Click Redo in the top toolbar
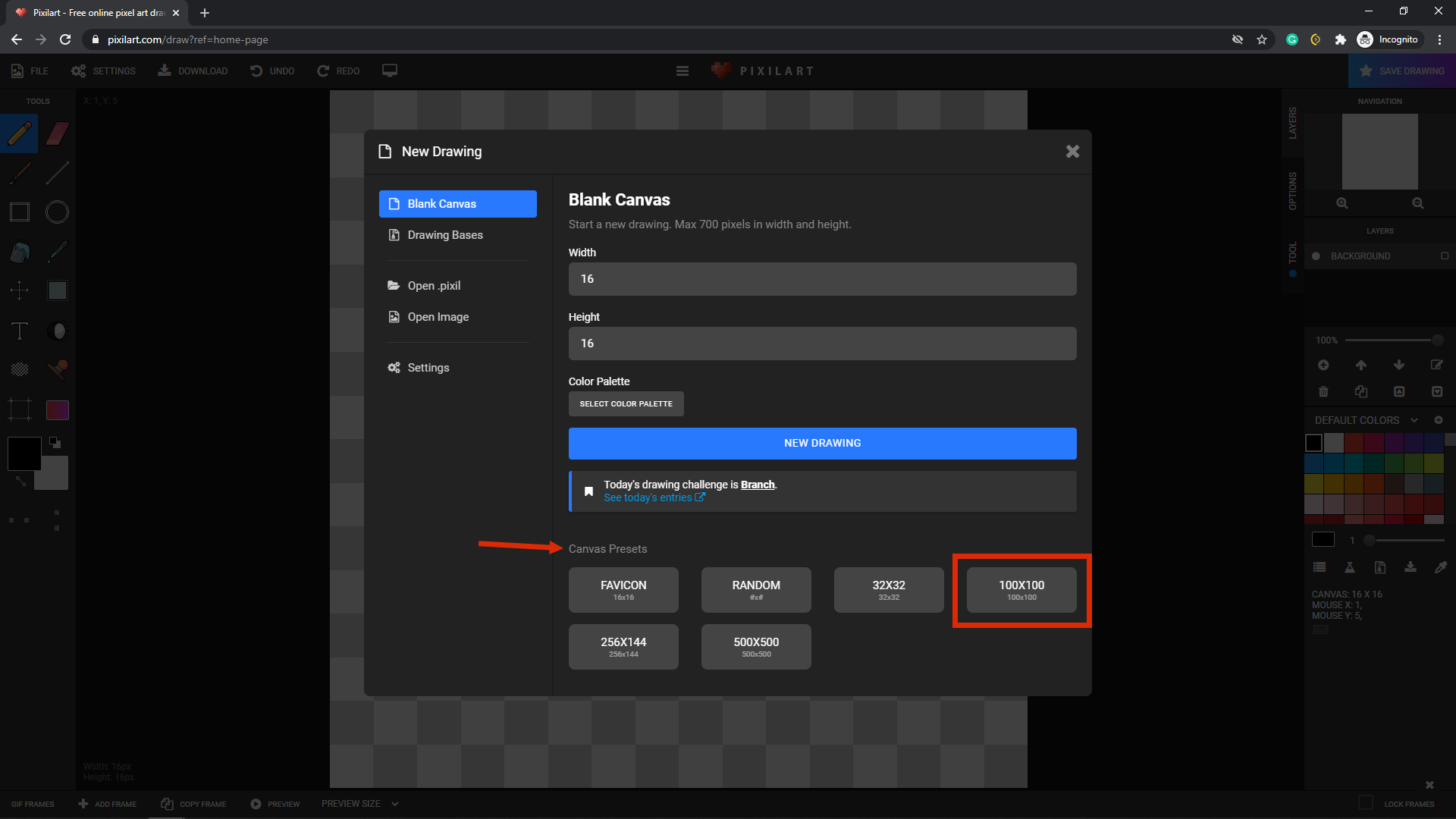 click(338, 71)
